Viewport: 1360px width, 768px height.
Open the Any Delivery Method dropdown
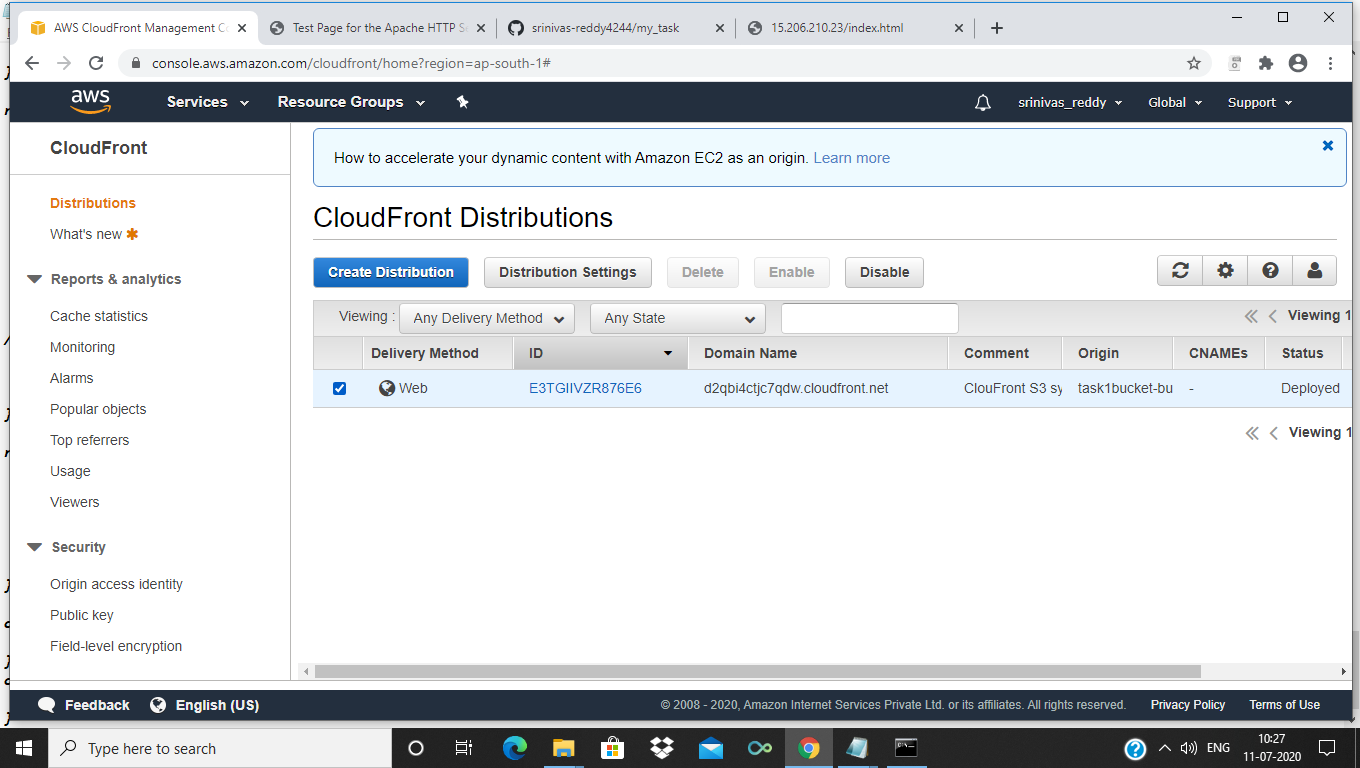487,318
